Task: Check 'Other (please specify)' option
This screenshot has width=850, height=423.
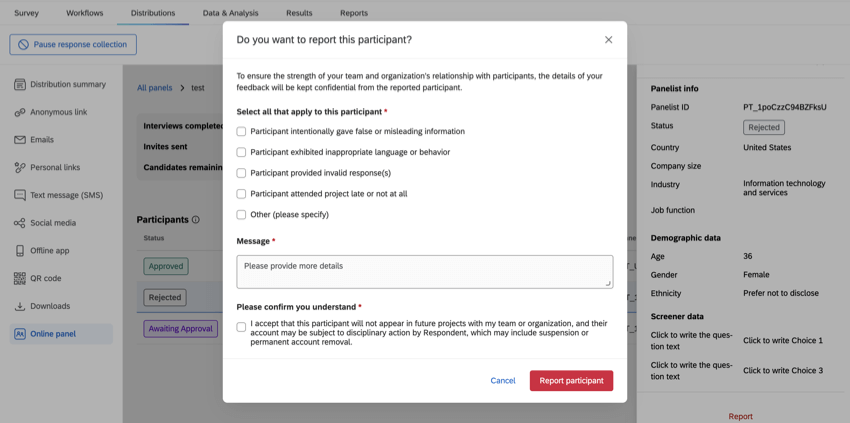Action: (x=241, y=215)
